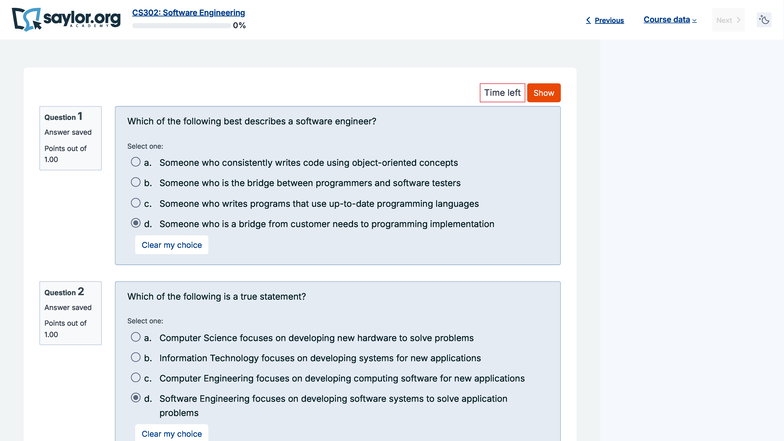Open the Course data dropdown
Viewport: 784px width, 441px height.
670,20
